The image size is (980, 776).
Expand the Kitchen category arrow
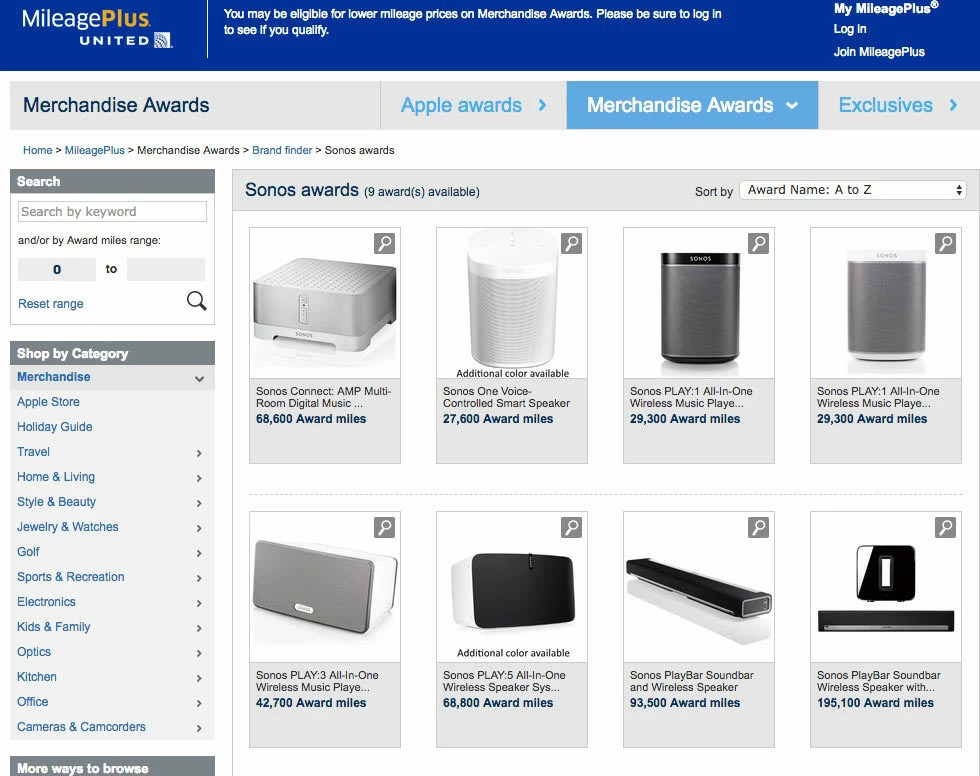(199, 678)
